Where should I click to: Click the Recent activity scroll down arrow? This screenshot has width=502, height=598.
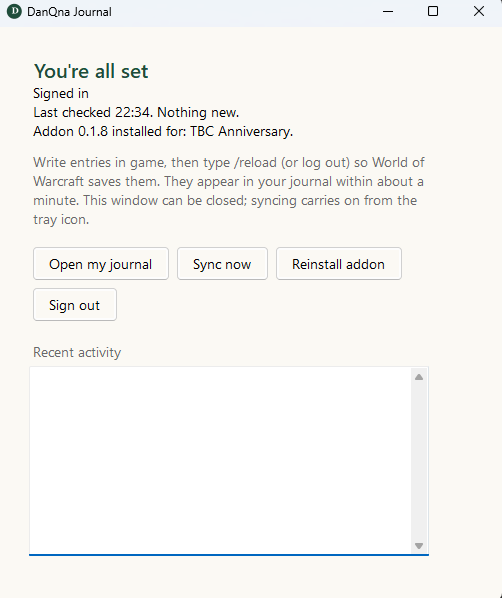[x=419, y=546]
